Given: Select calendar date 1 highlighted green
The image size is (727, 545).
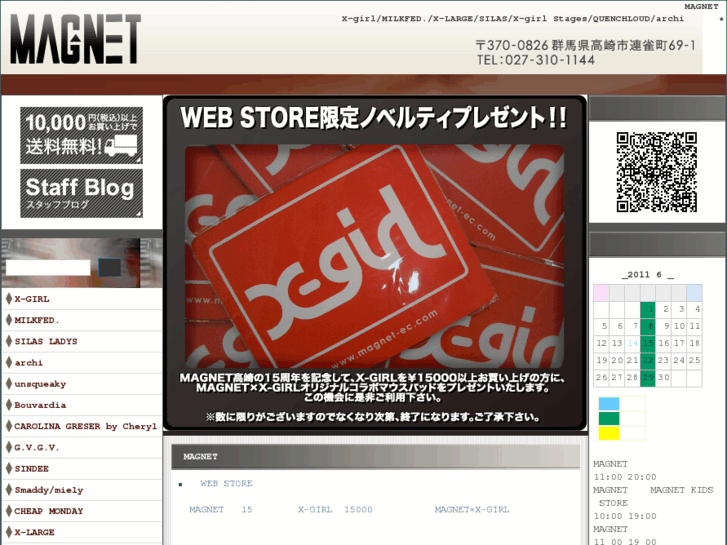Looking at the screenshot, I should pos(648,309).
